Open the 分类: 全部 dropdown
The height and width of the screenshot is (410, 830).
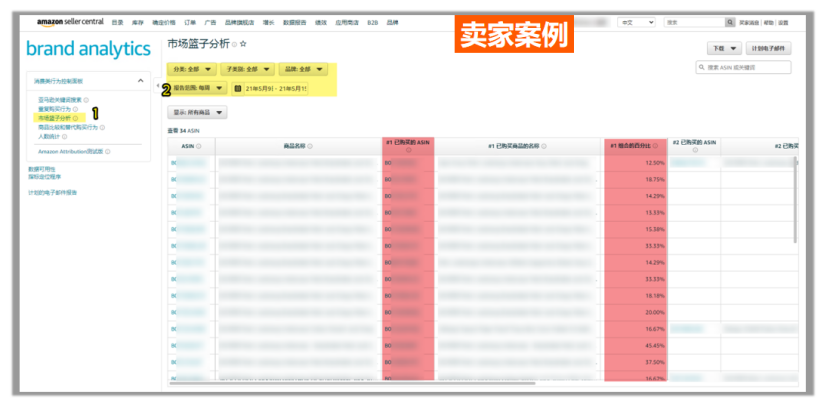point(192,69)
